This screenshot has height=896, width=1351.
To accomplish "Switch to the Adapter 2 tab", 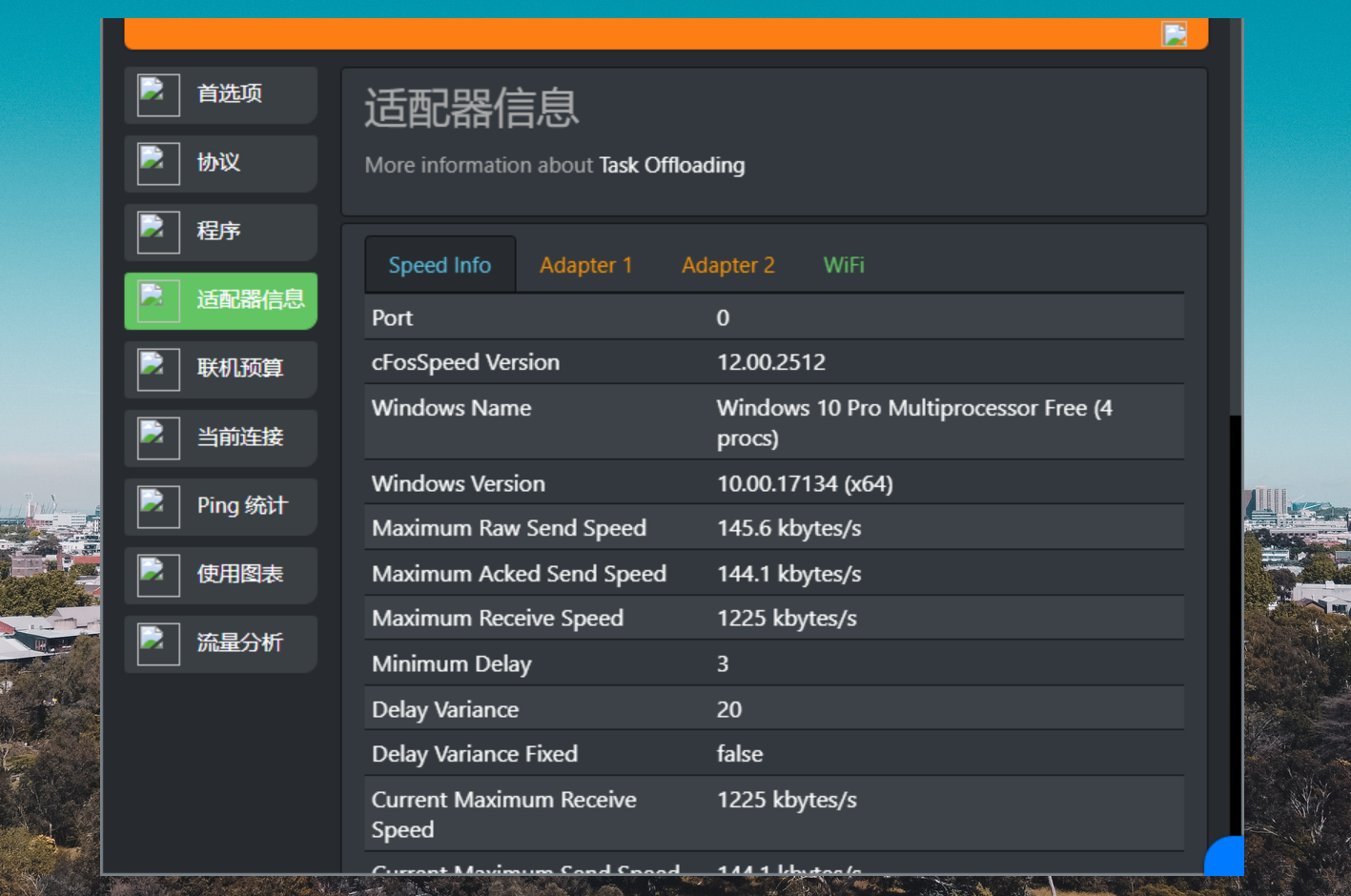I will pyautogui.click(x=728, y=265).
